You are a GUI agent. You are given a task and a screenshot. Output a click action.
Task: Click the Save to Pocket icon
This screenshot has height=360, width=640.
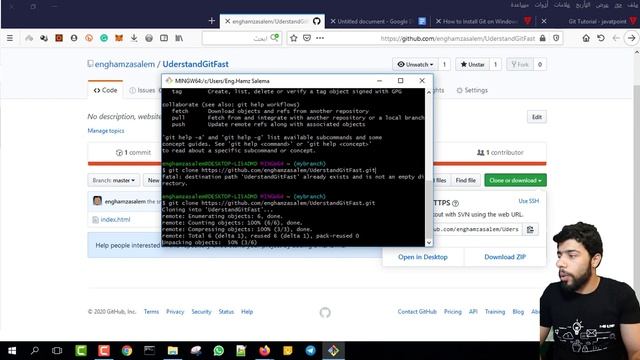[x=307, y=38]
